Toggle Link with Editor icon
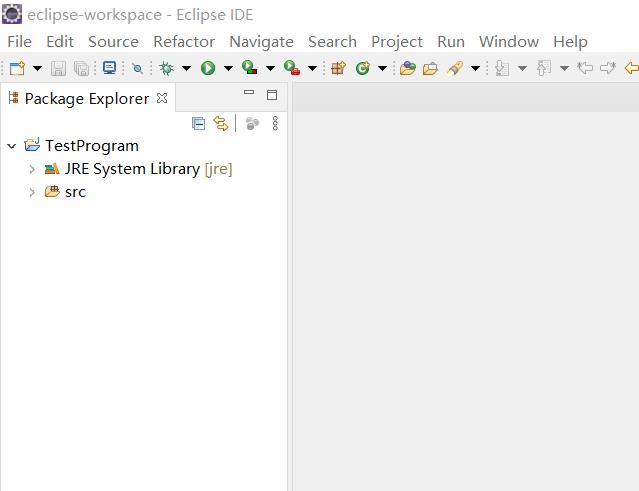 [x=221, y=123]
